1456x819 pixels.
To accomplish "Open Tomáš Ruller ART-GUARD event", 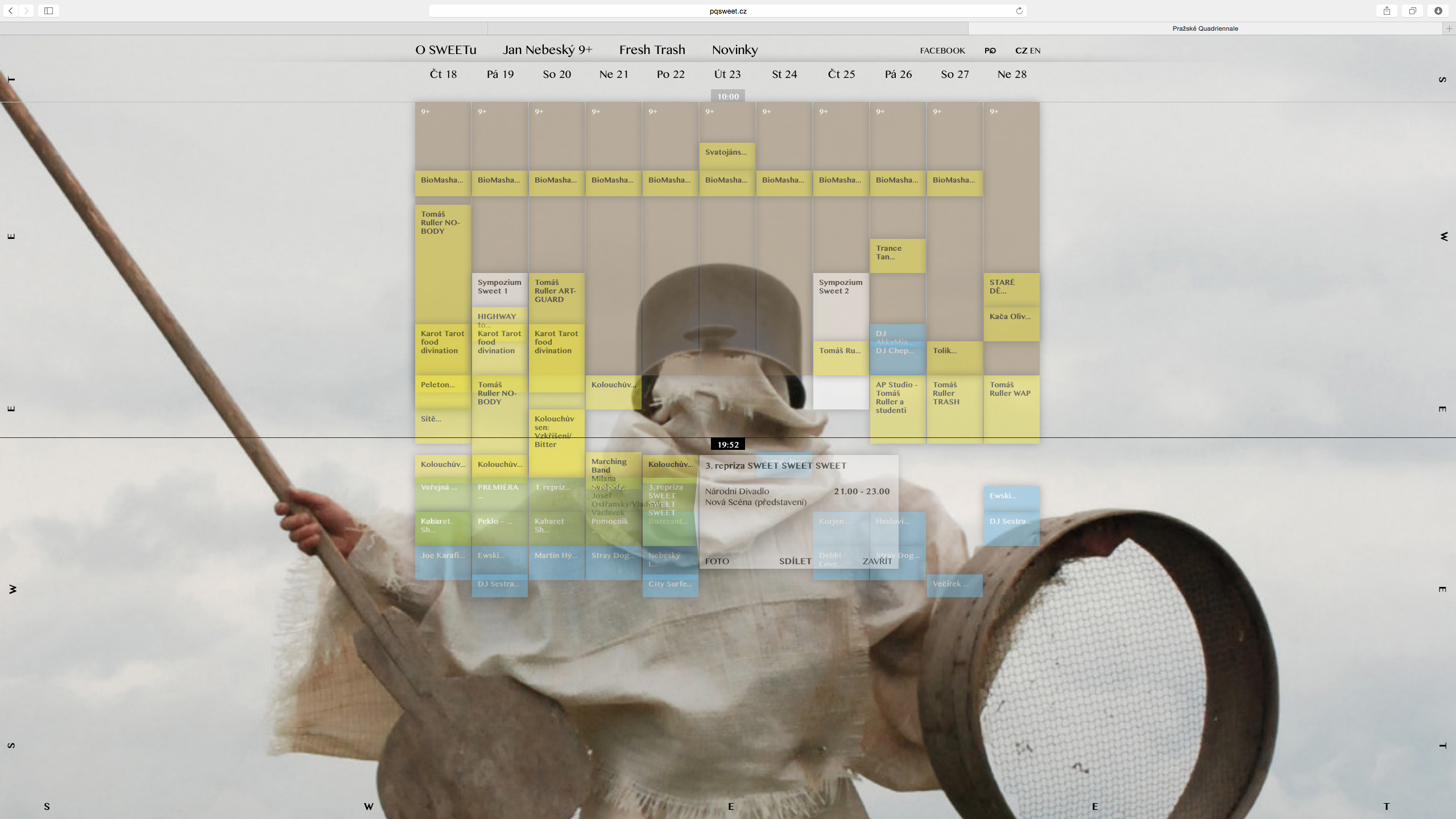I will pos(556,299).
